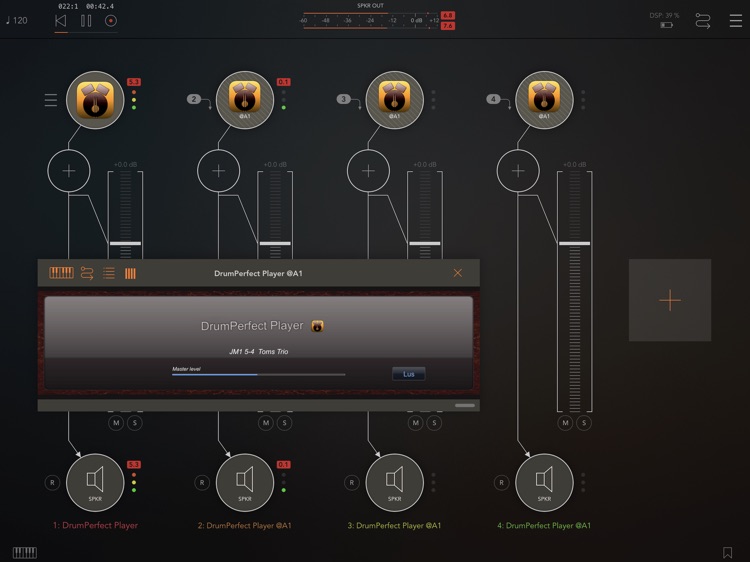This screenshot has width=750, height=562.
Task: Toggle record arm R on channel 4
Action: tap(501, 483)
